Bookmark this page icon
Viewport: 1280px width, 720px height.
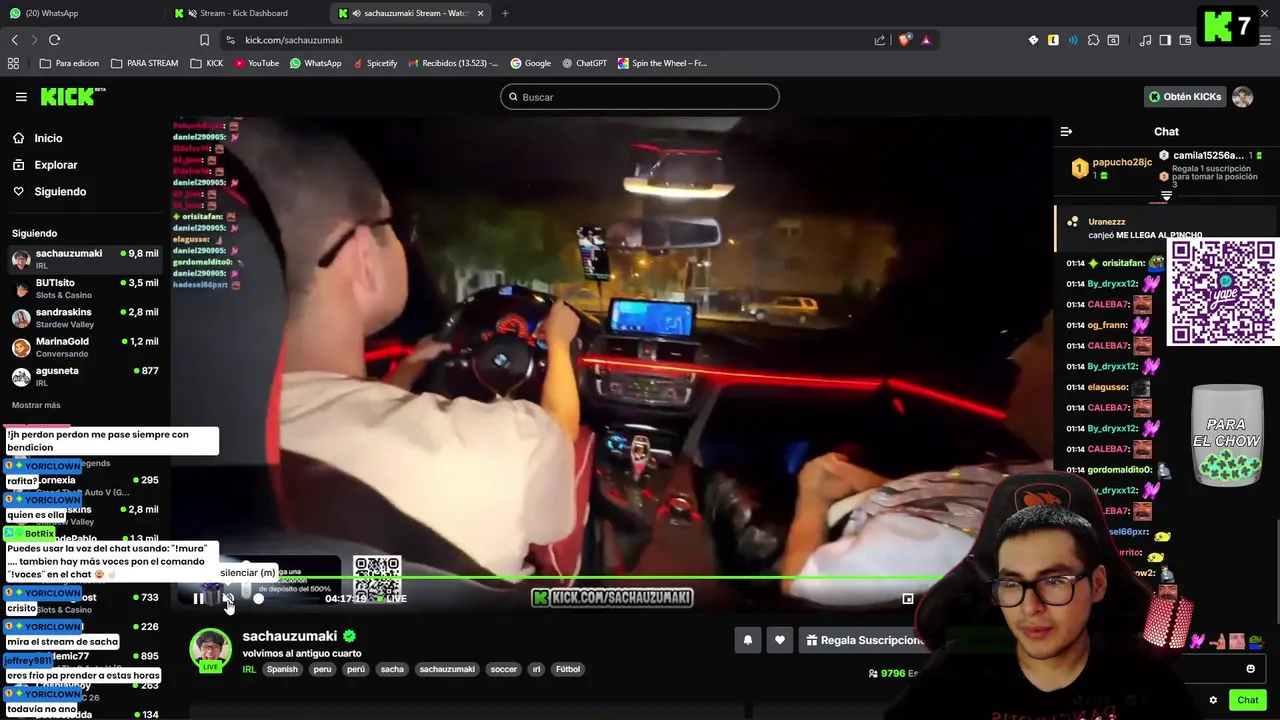tap(204, 40)
